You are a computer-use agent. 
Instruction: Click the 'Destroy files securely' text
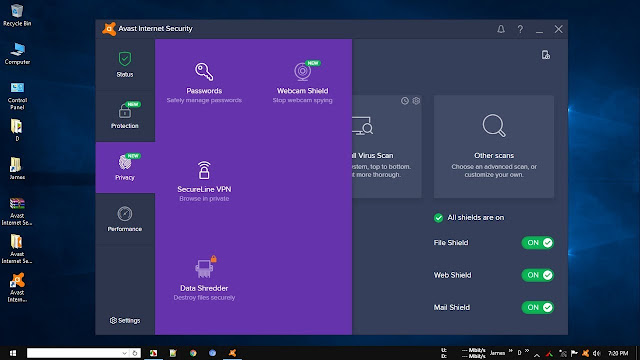click(x=204, y=298)
